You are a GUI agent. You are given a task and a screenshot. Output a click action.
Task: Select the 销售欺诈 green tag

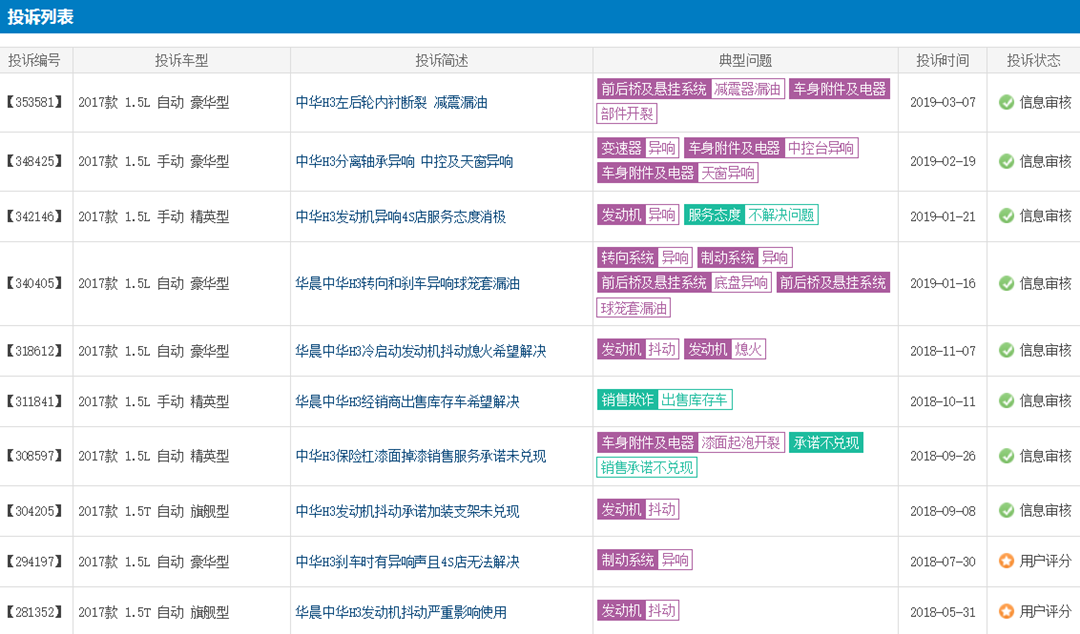point(627,400)
